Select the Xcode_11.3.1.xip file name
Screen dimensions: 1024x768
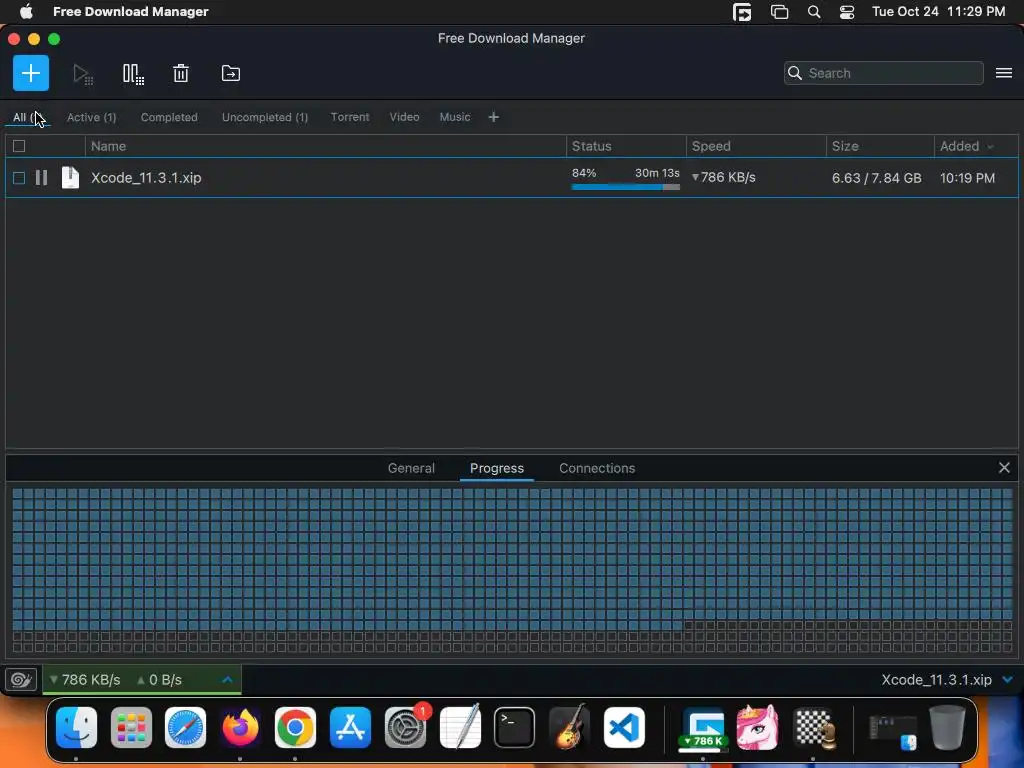(146, 178)
